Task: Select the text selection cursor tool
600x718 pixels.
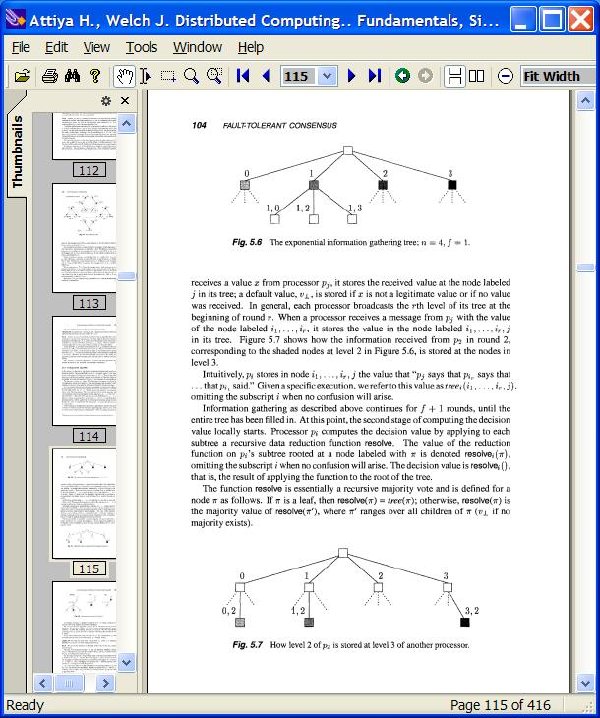Action: pos(145,76)
